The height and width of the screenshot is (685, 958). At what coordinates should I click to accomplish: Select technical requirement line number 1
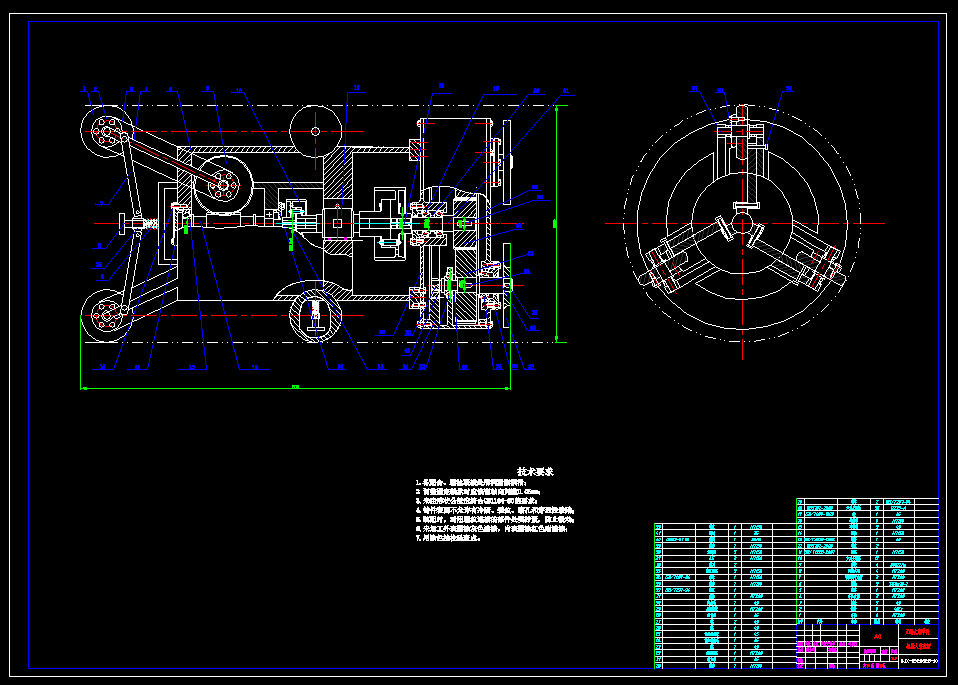pyautogui.click(x=471, y=483)
